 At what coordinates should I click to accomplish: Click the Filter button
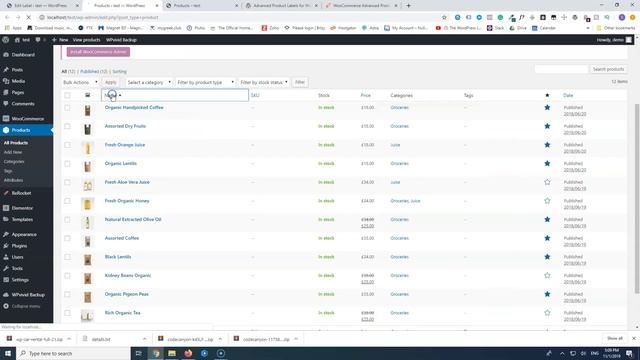click(300, 82)
